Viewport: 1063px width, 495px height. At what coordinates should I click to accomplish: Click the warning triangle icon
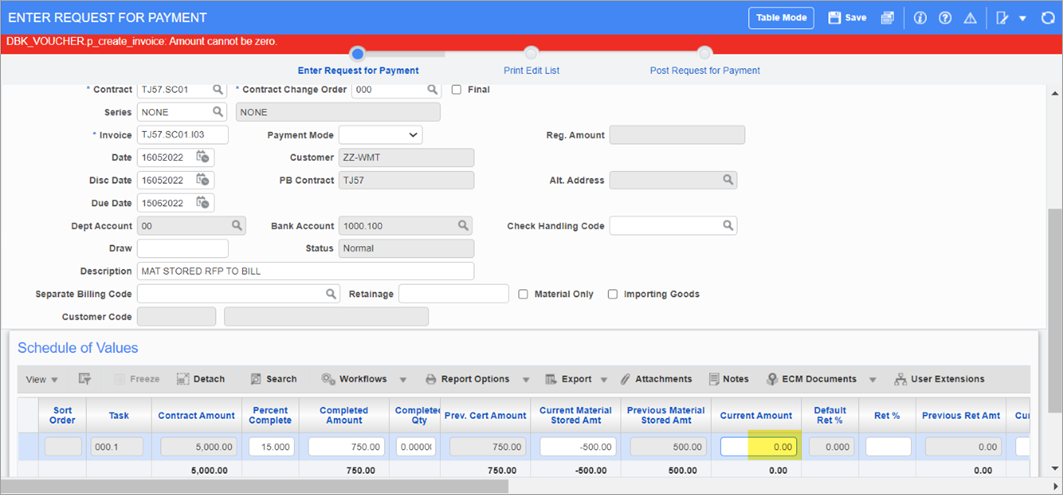coord(970,18)
